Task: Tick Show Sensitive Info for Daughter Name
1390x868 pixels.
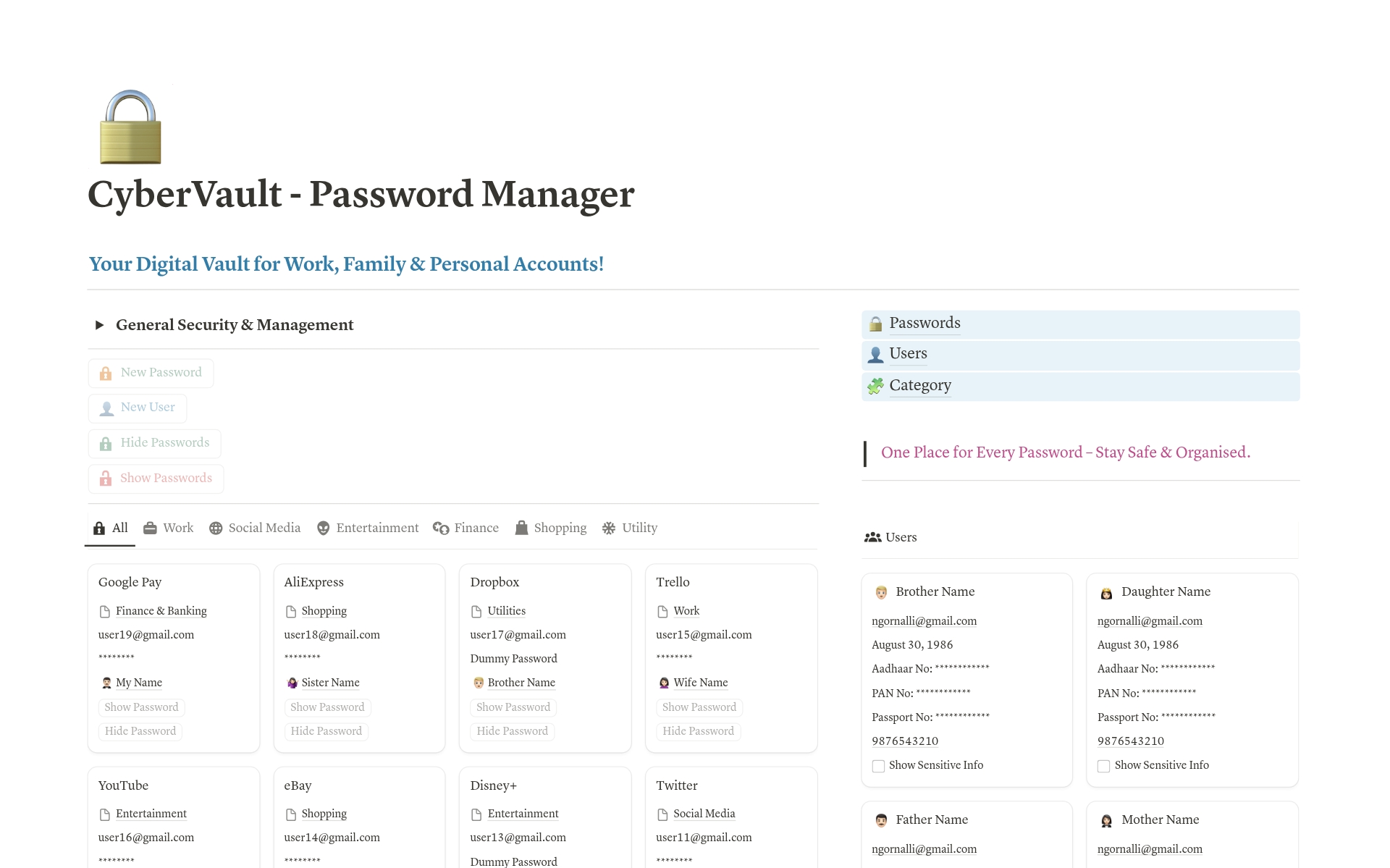Action: (x=1103, y=766)
